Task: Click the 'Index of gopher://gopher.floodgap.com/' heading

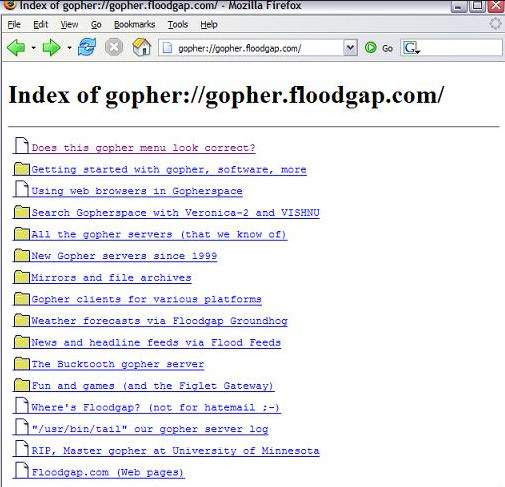Action: [x=226, y=96]
